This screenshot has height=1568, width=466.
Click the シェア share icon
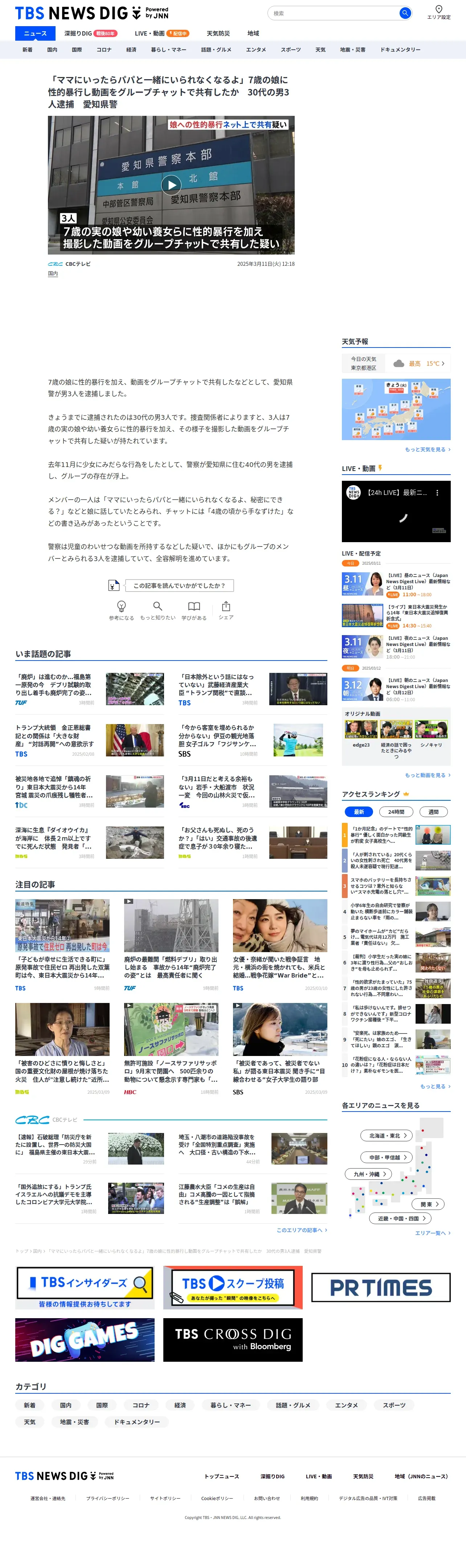pos(226,606)
